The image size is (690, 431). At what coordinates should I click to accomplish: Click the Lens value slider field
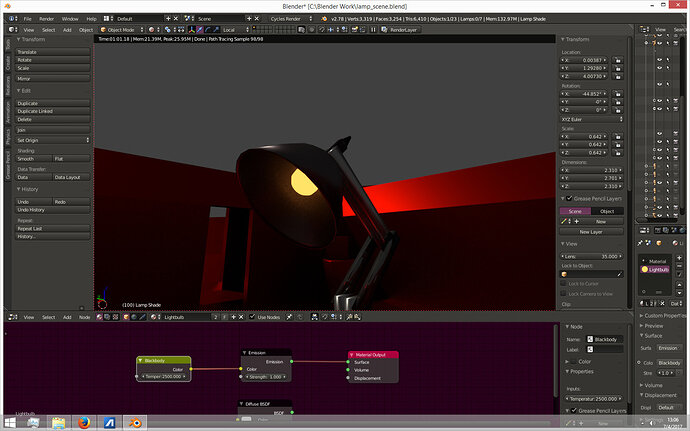592,256
